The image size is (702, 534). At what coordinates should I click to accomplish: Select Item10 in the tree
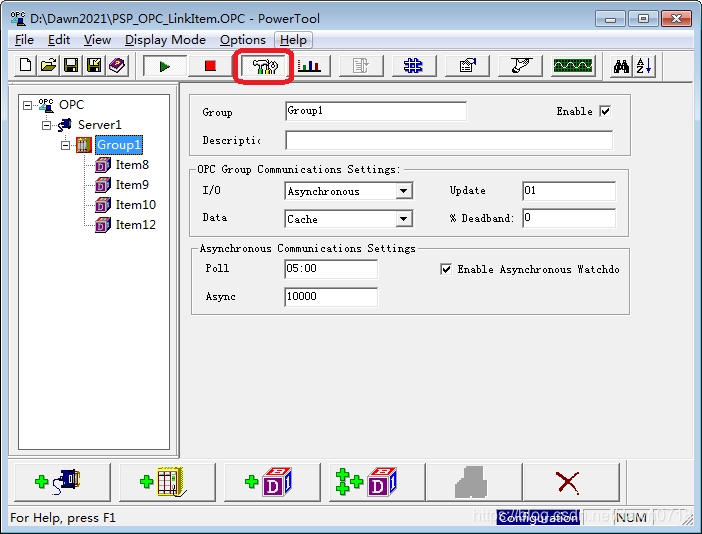point(136,205)
